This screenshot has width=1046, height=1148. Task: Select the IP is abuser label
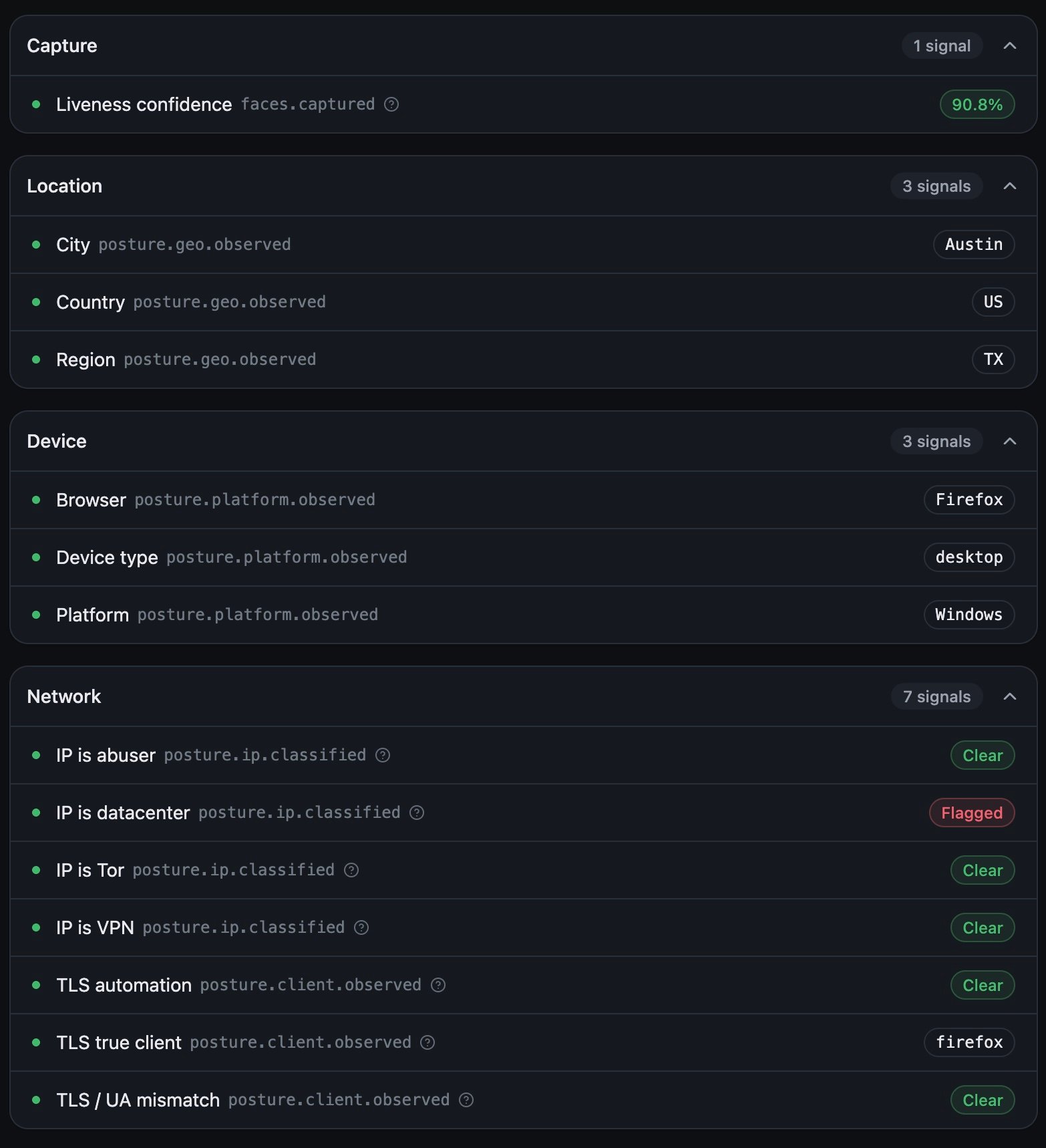[x=106, y=755]
